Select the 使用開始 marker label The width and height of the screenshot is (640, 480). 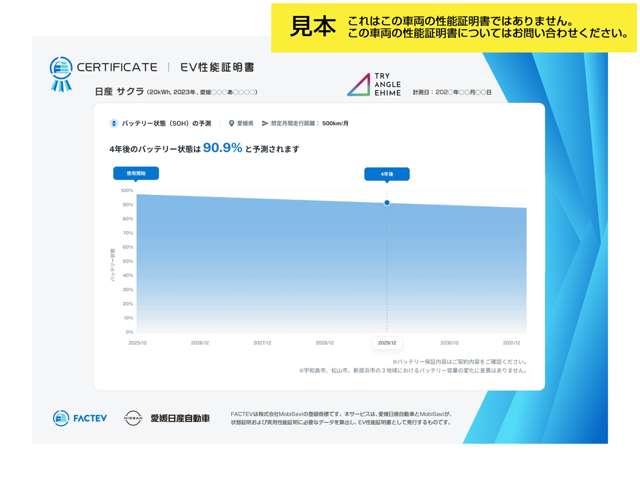coord(135,173)
